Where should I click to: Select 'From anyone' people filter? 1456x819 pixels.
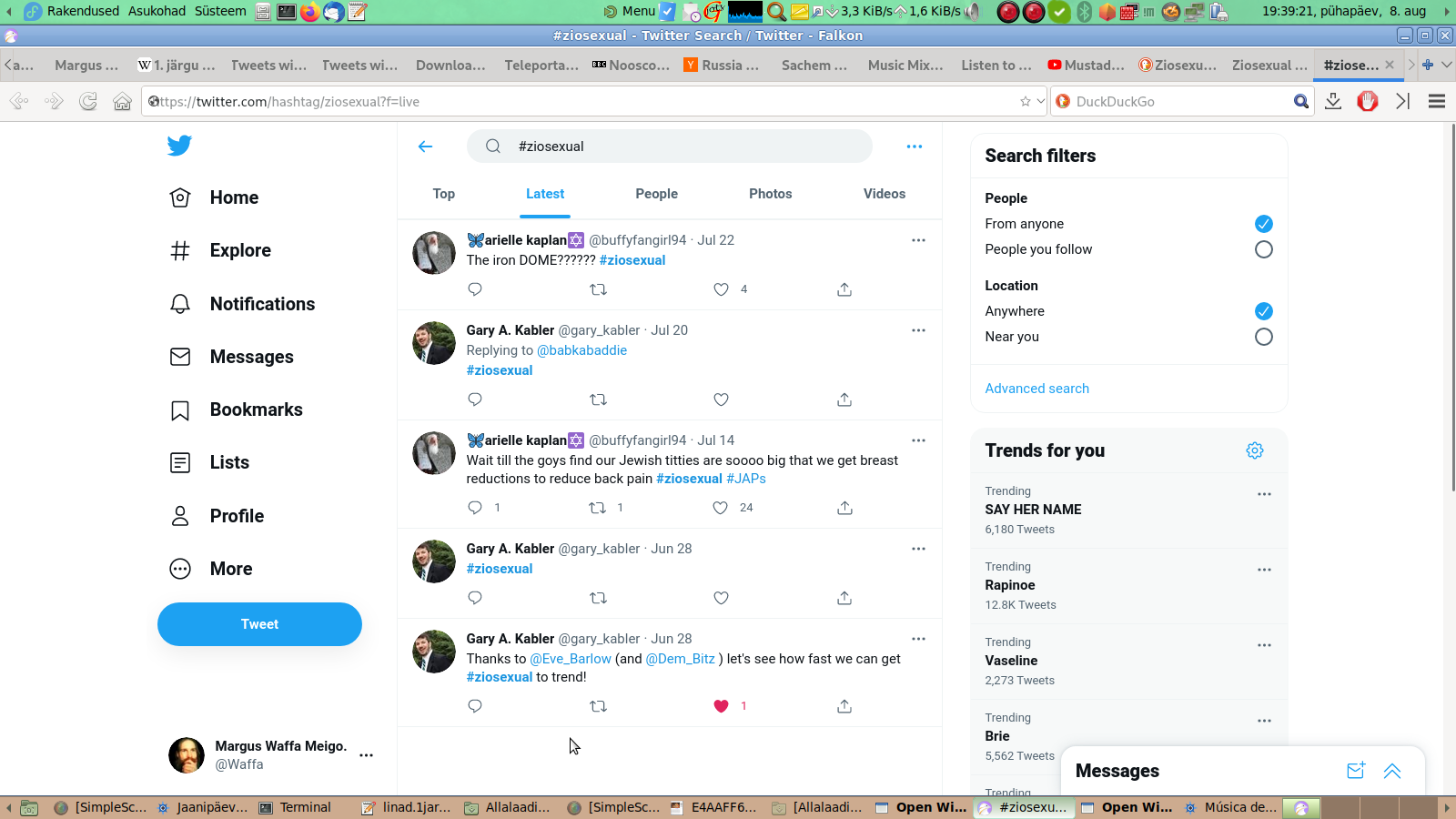1264,224
